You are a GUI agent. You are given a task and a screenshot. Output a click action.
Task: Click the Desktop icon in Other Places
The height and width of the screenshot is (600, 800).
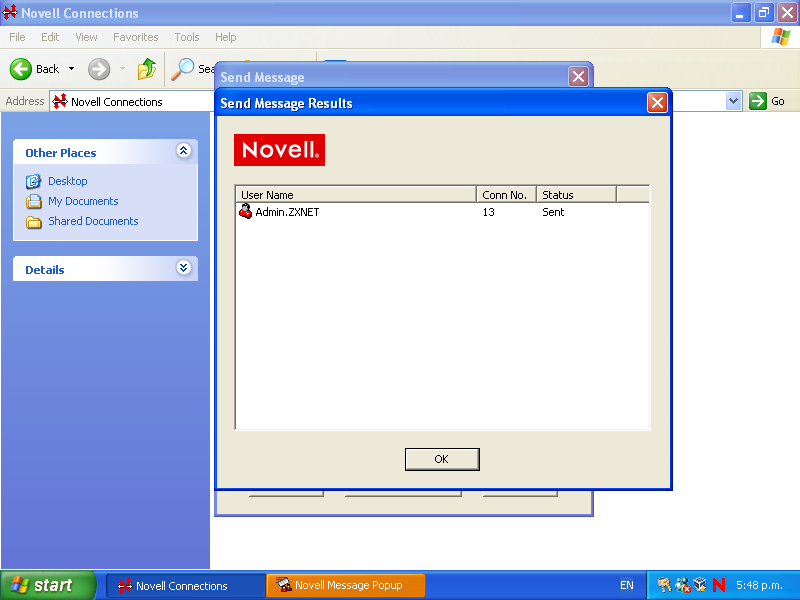point(34,181)
